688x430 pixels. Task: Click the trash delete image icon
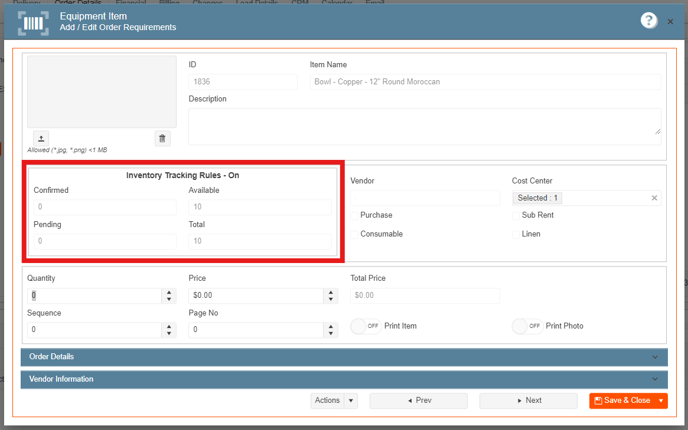(162, 139)
